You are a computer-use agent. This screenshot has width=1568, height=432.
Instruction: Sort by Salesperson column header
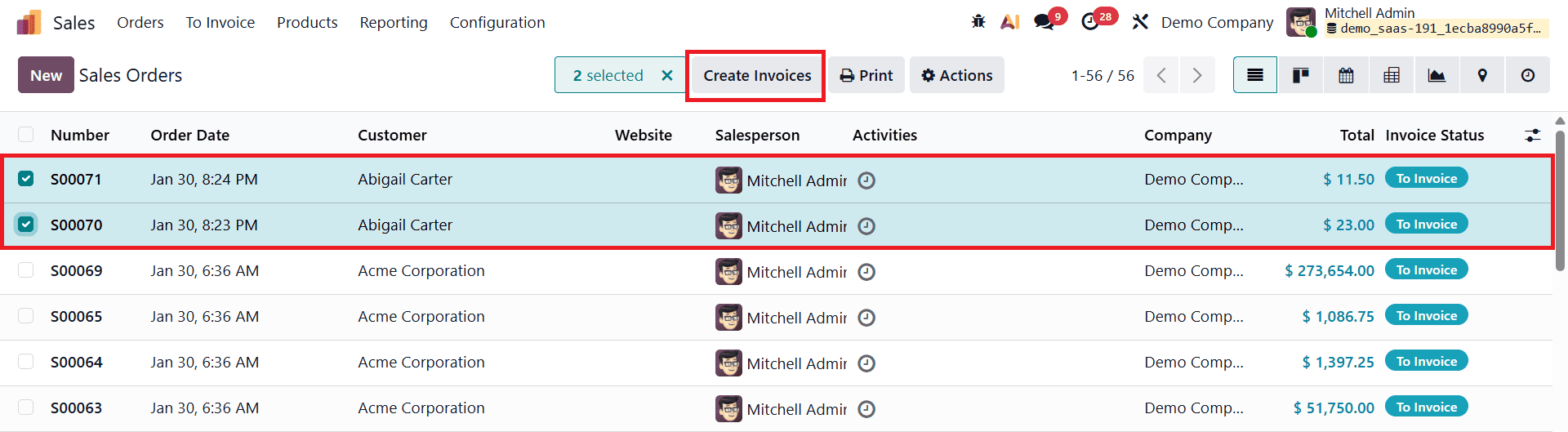click(757, 135)
